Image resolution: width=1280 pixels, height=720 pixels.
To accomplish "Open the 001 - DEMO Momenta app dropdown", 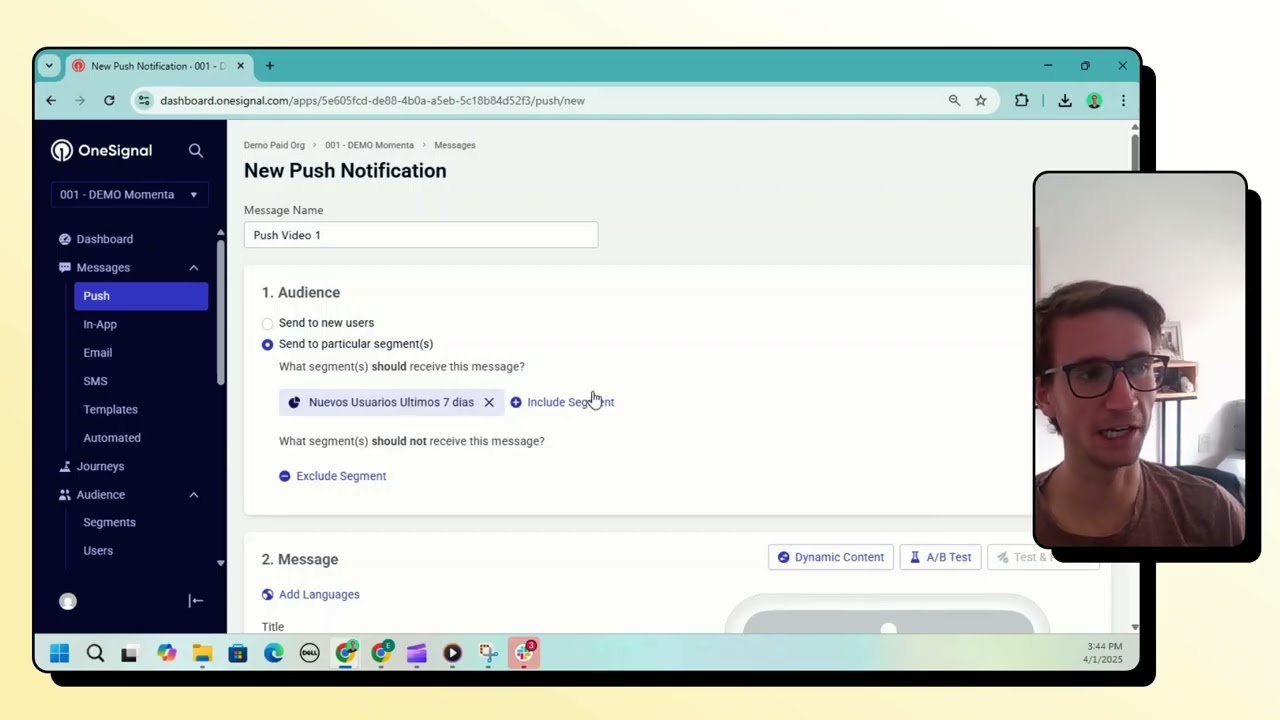I will coord(130,195).
